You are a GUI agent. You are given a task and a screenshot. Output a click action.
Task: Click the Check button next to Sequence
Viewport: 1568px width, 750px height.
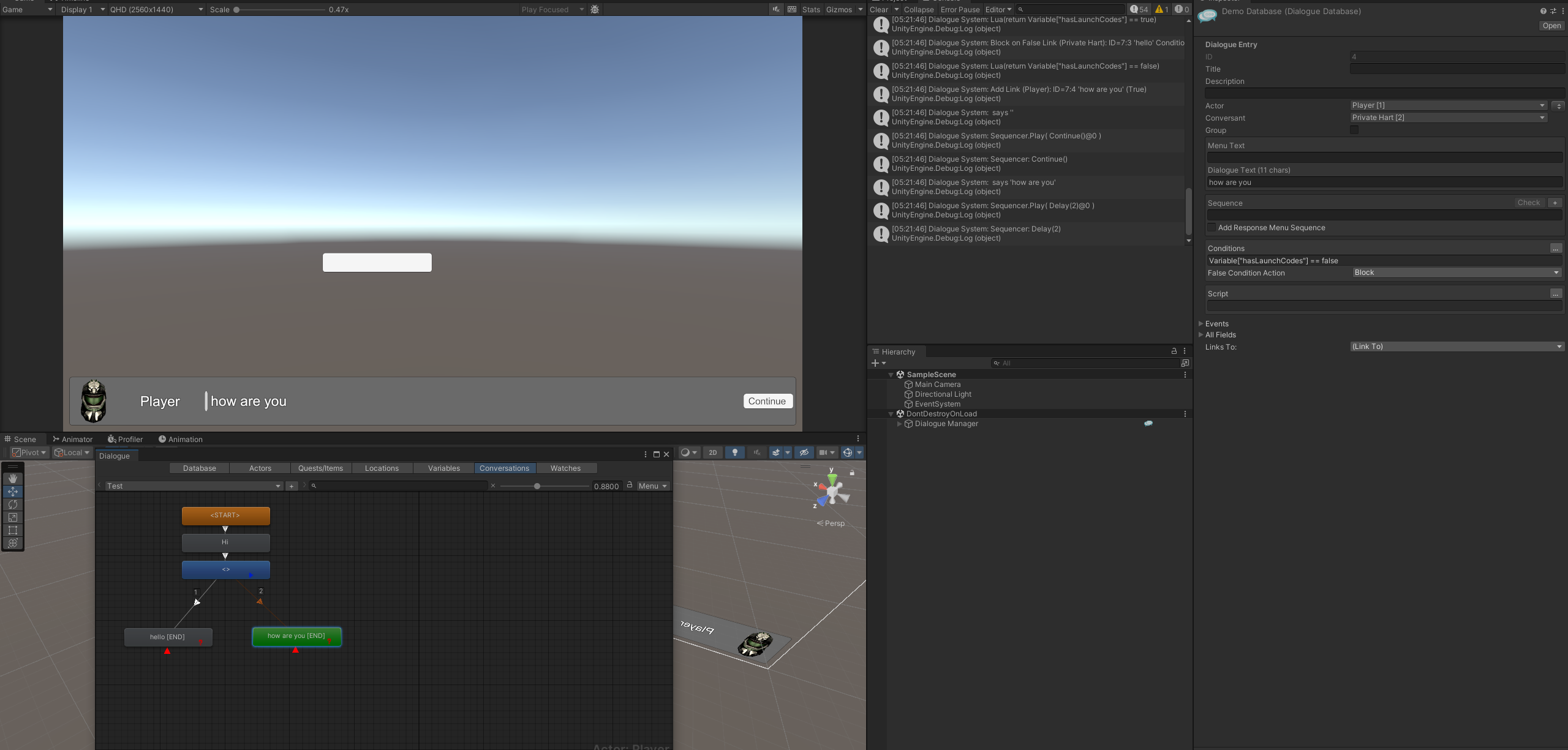coord(1529,203)
